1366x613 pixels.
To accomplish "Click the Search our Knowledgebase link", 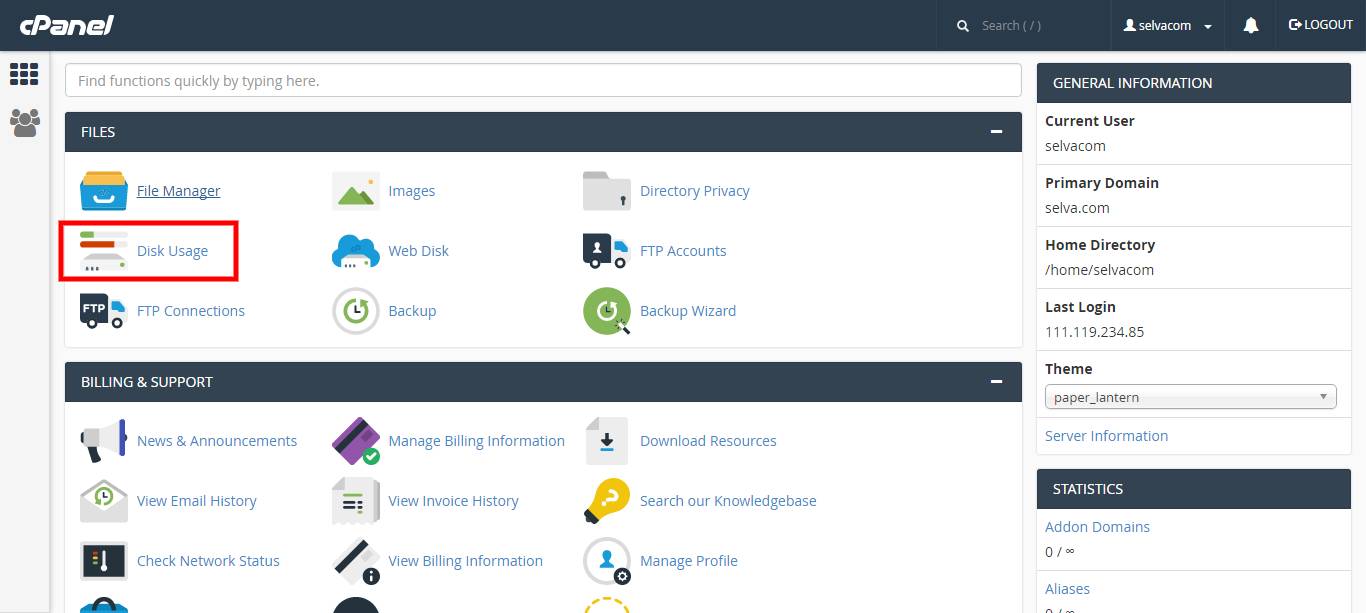I will pos(728,501).
